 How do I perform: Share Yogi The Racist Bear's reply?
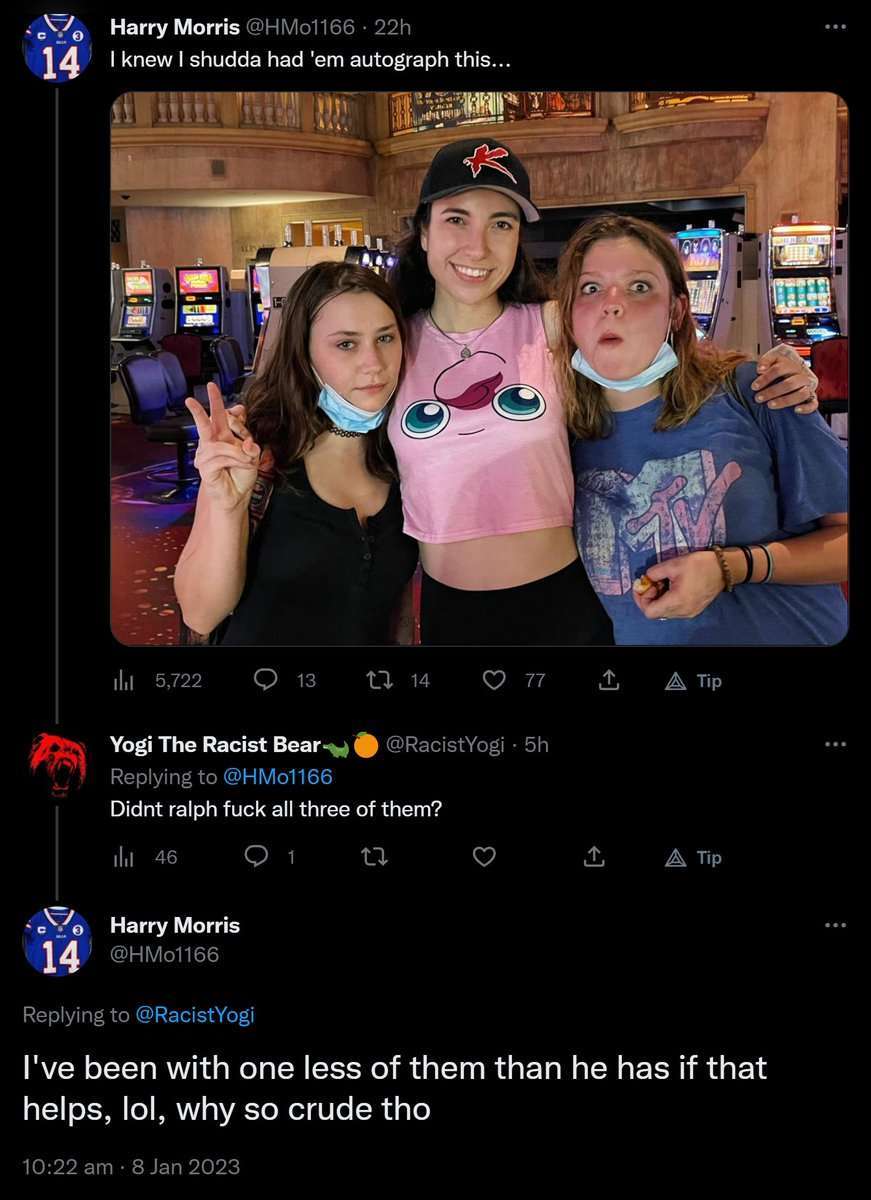click(x=594, y=857)
